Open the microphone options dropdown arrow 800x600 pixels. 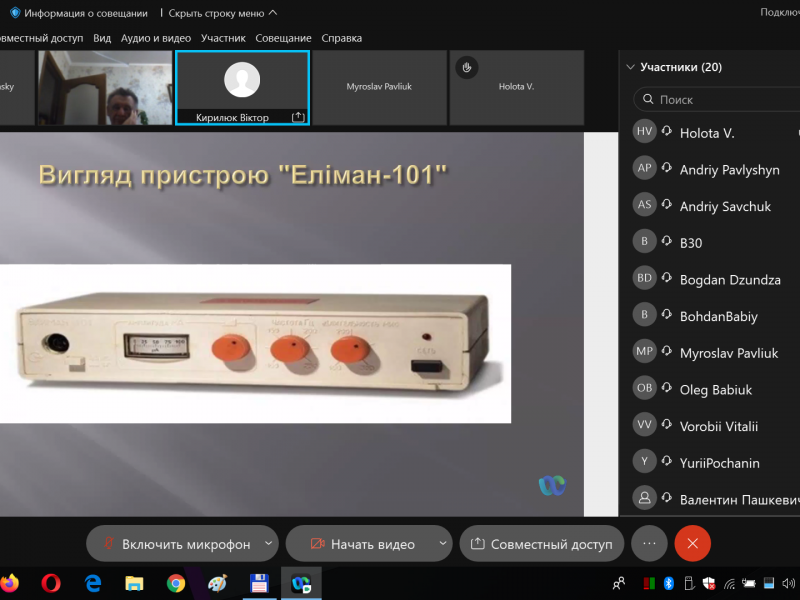(x=268, y=544)
